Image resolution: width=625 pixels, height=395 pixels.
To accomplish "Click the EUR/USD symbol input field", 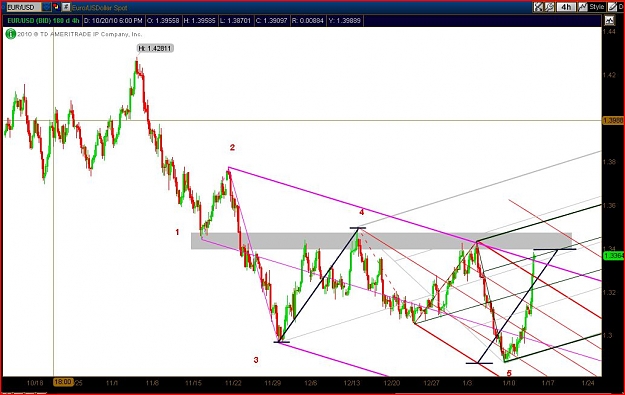I will pyautogui.click(x=23, y=7).
